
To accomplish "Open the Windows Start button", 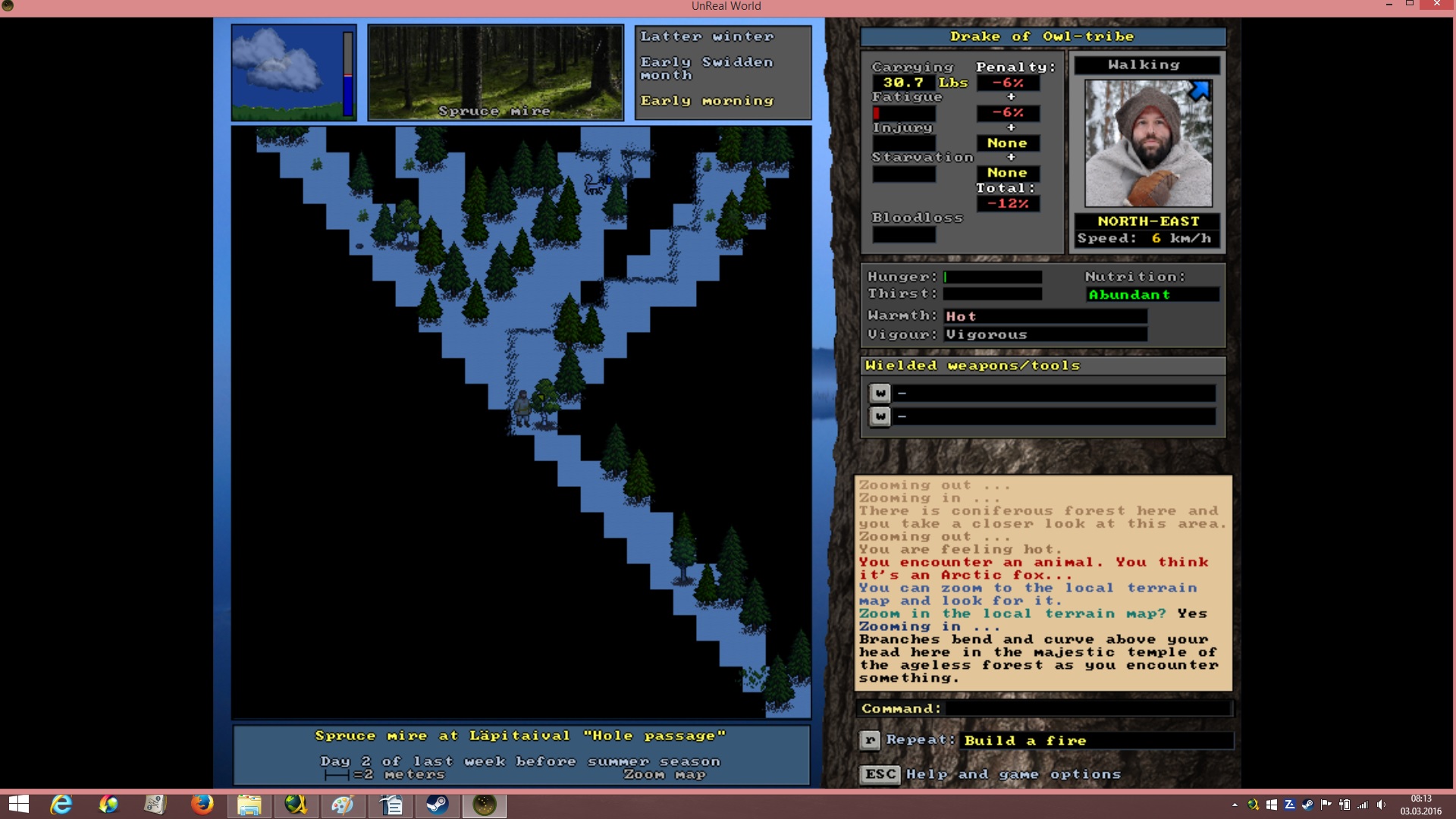I will click(18, 804).
